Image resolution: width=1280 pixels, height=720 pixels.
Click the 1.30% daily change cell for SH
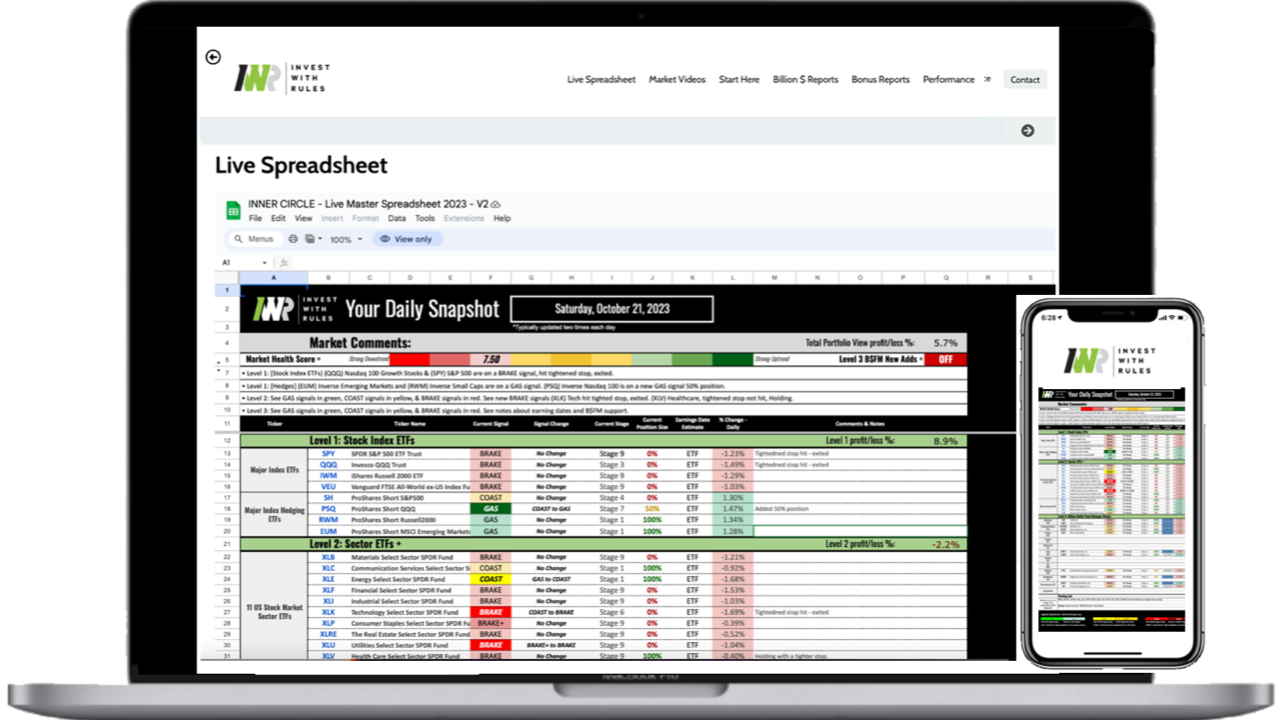pyautogui.click(x=732, y=498)
